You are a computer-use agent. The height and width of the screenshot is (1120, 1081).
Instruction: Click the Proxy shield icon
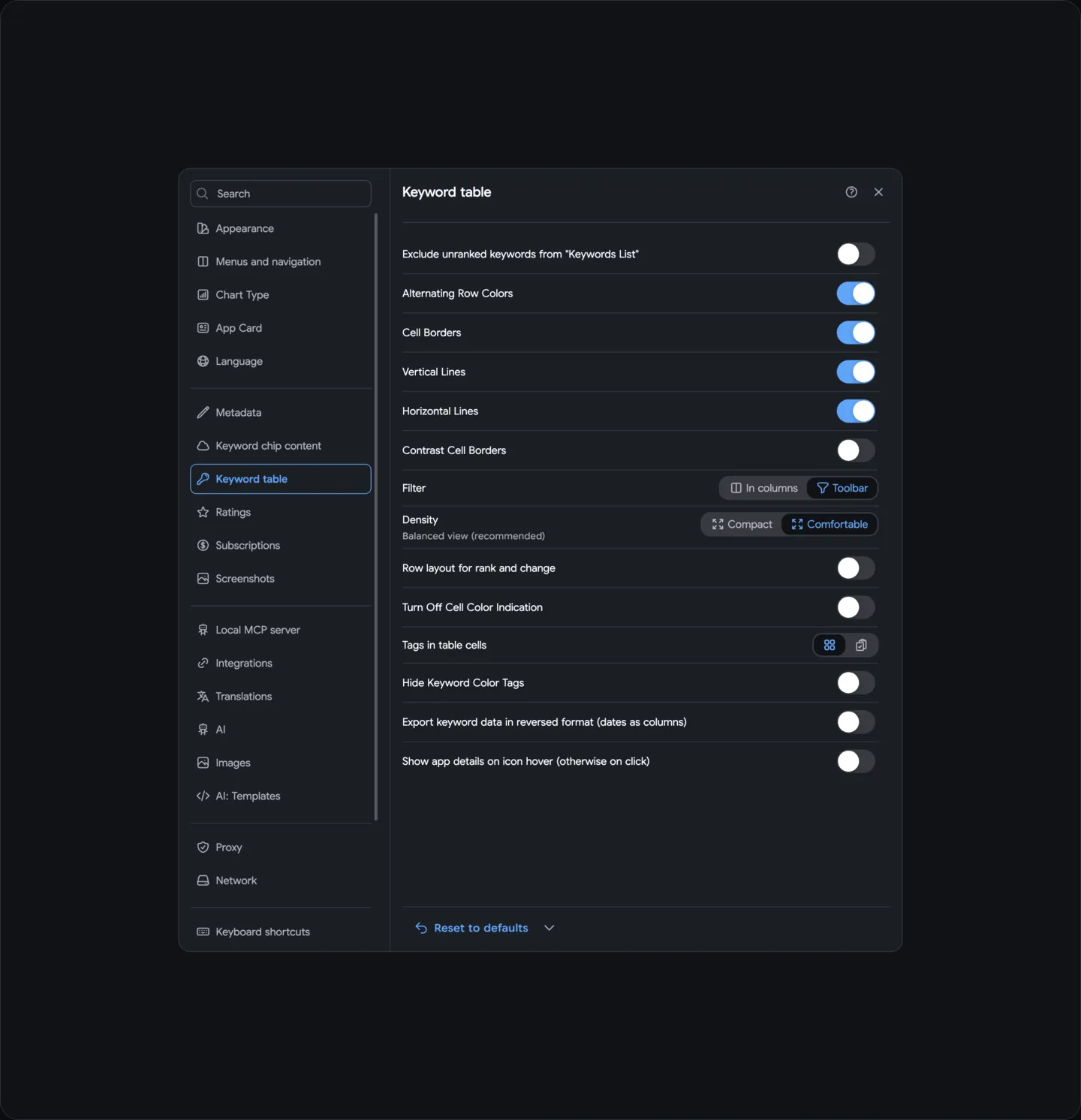(203, 847)
